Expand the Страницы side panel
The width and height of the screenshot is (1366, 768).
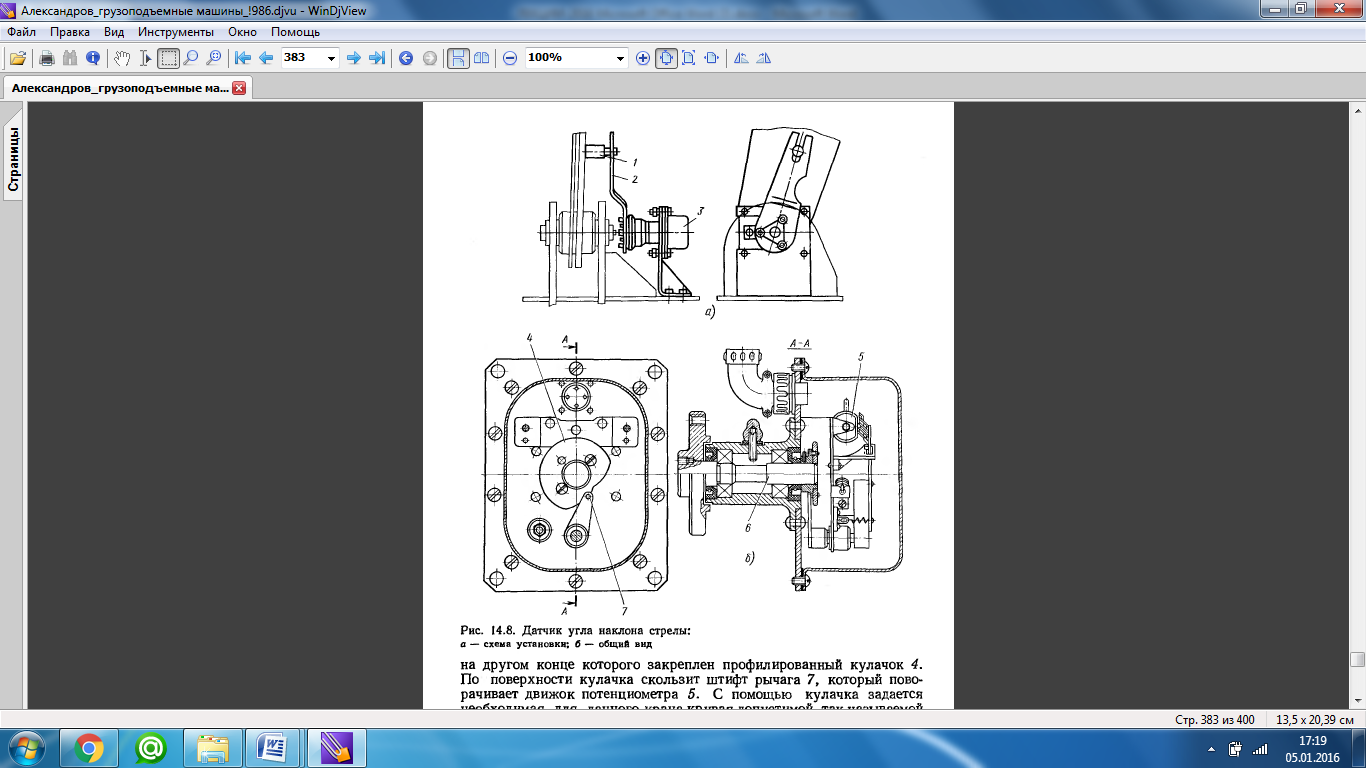tap(14, 158)
